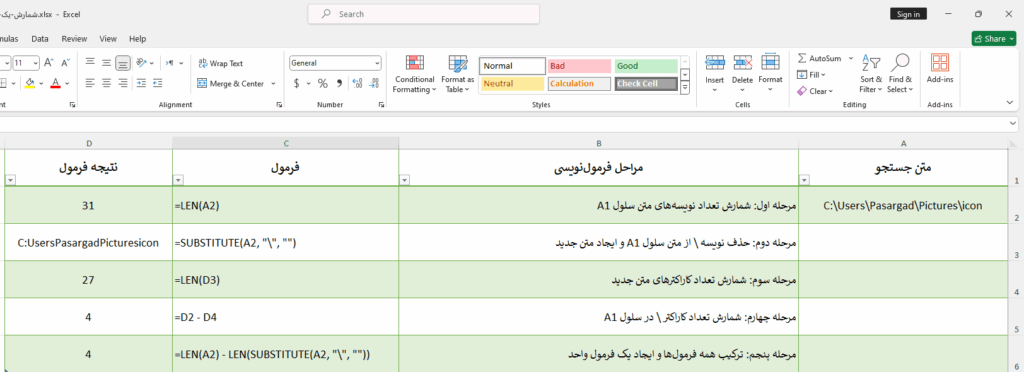Open the font color dropdown arrow
This screenshot has height=372, width=1024.
click(x=67, y=84)
